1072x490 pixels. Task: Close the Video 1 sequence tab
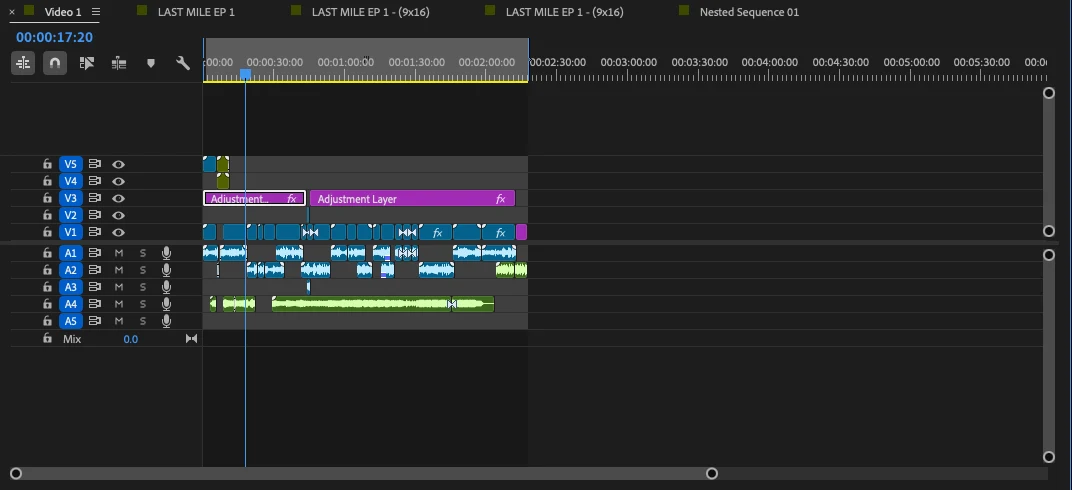pyautogui.click(x=12, y=12)
